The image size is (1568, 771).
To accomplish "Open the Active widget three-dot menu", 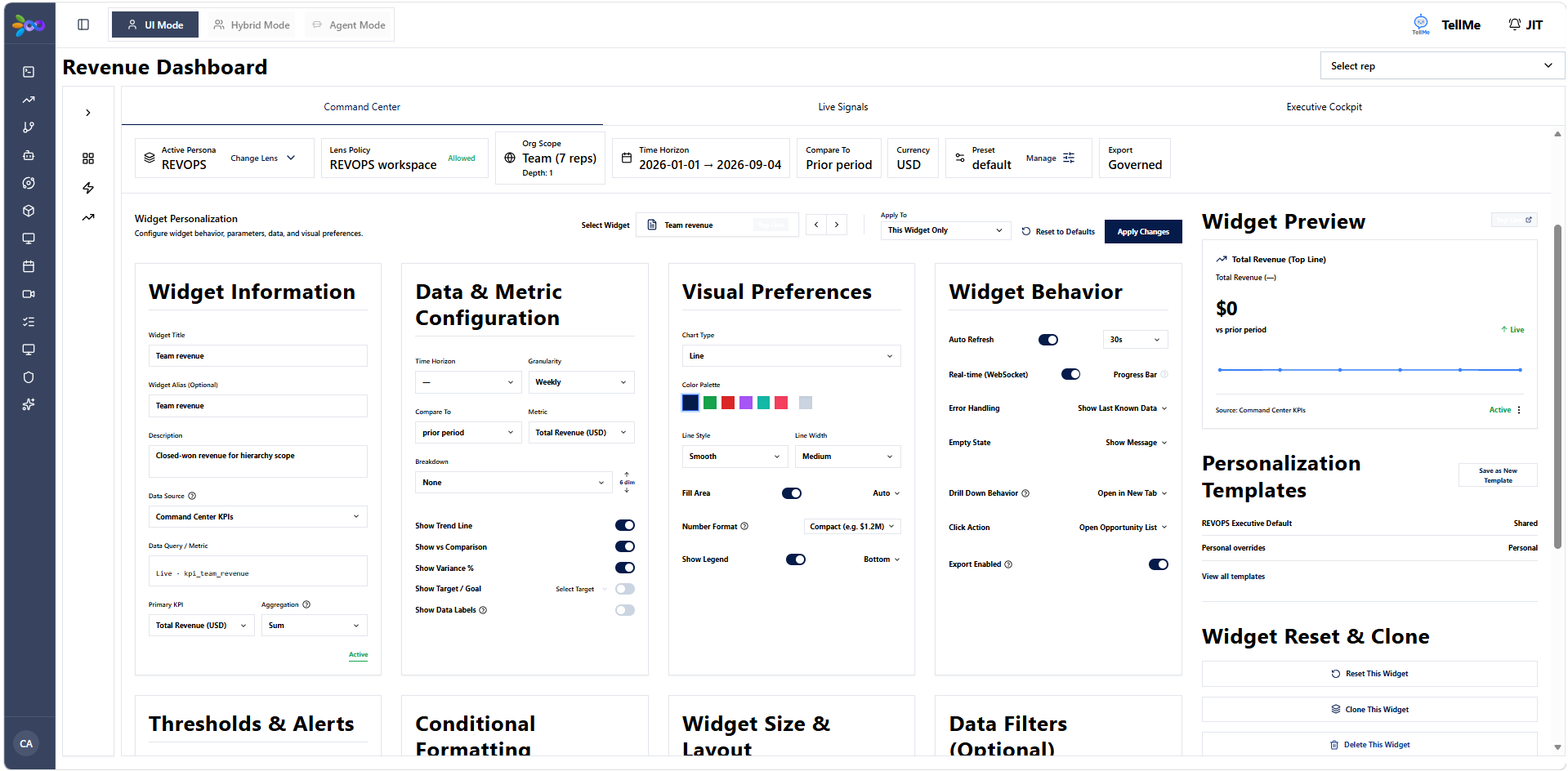I will [x=1519, y=410].
